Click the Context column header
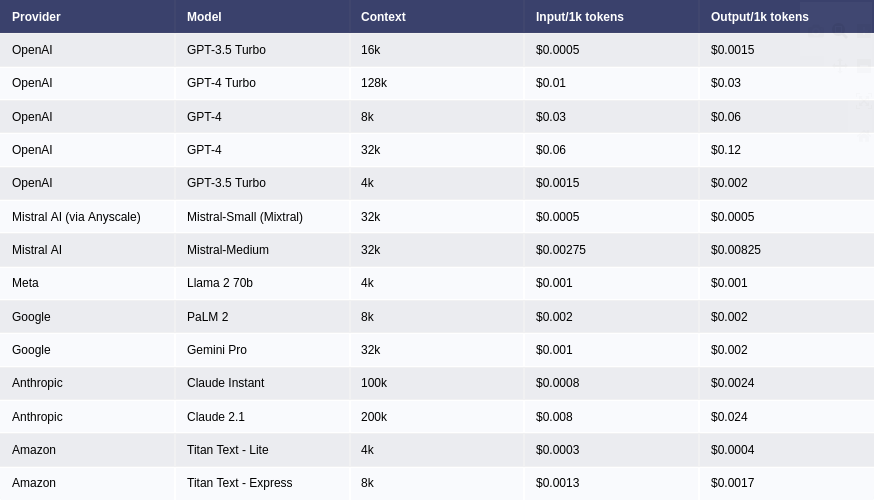Viewport: 874px width, 500px height. (x=383, y=17)
